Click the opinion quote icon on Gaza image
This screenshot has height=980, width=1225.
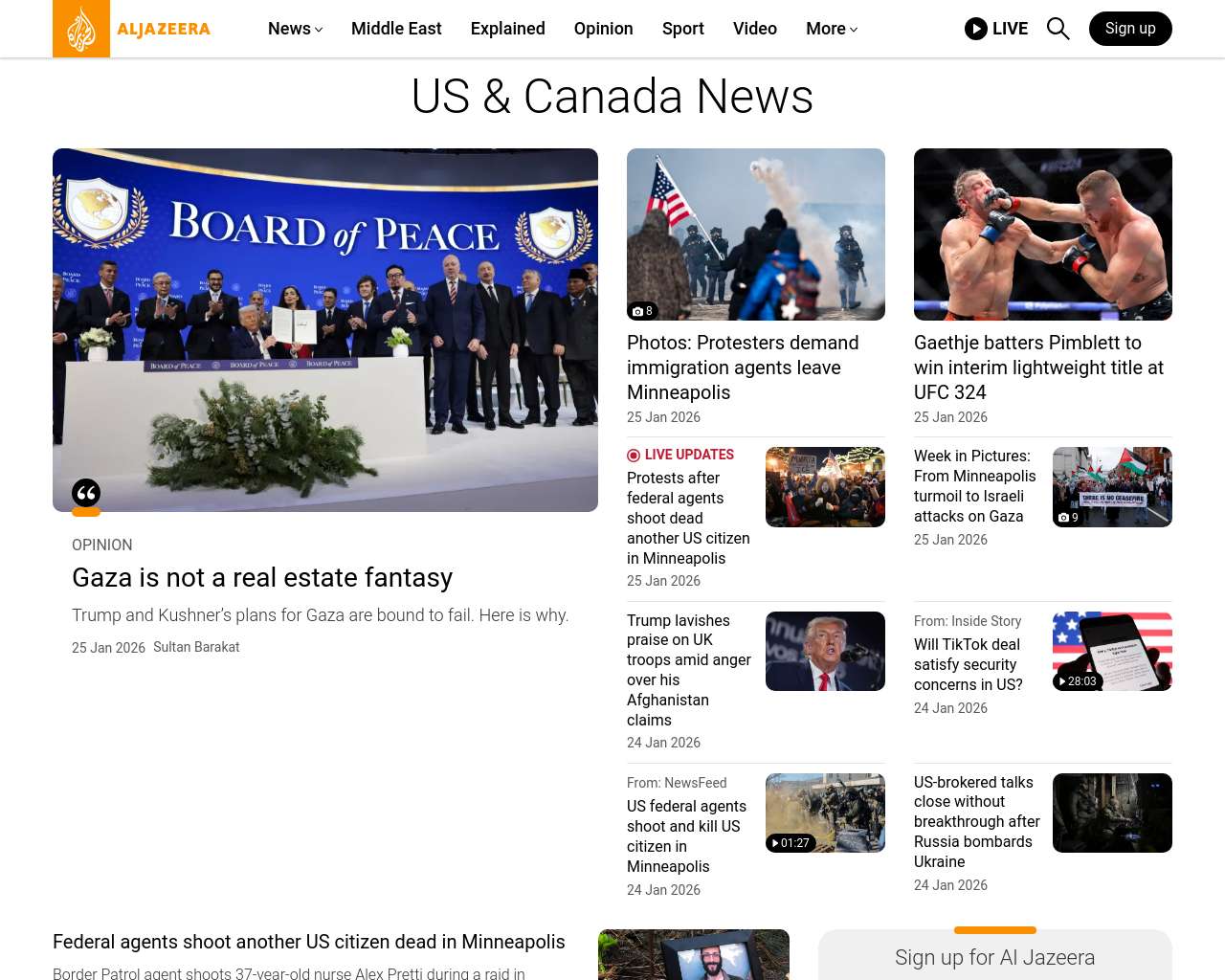(x=86, y=493)
